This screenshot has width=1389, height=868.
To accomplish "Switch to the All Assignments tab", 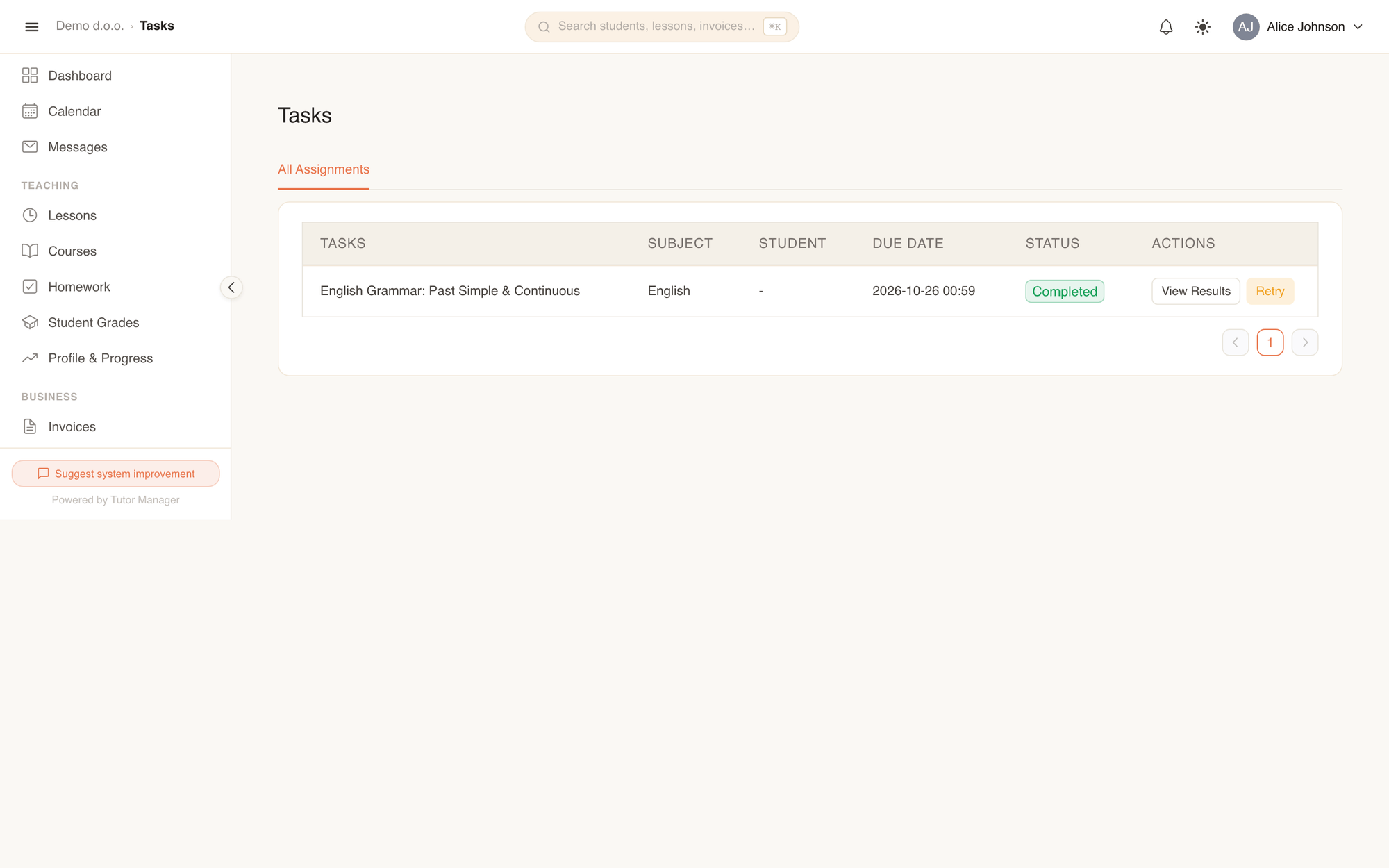I will 324,169.
